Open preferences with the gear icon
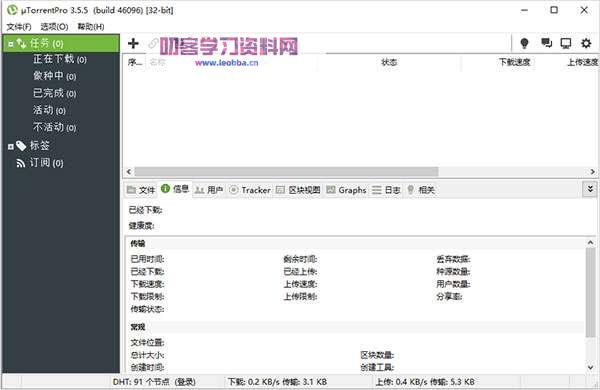 [586, 43]
